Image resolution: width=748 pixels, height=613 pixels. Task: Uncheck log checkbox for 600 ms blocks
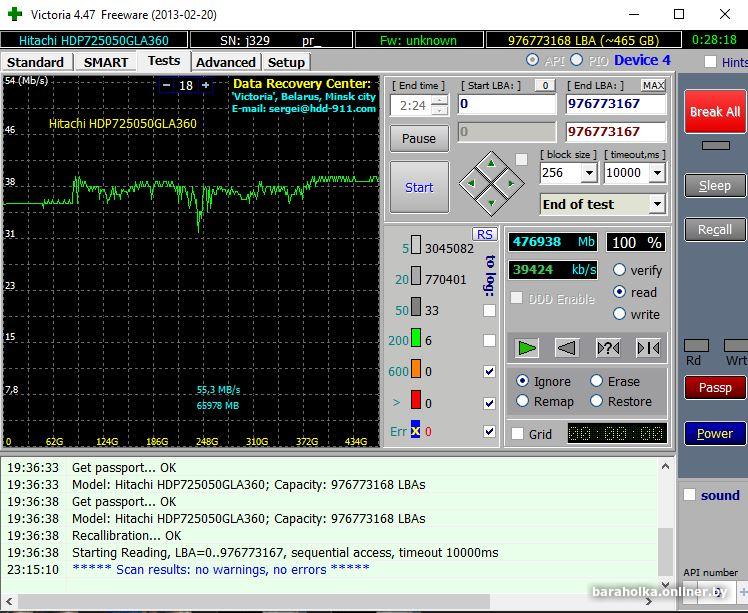(x=489, y=371)
